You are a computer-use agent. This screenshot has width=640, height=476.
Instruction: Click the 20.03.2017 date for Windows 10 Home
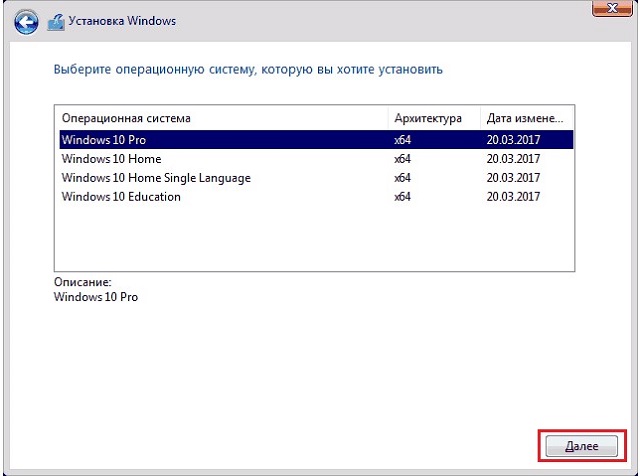point(513,159)
